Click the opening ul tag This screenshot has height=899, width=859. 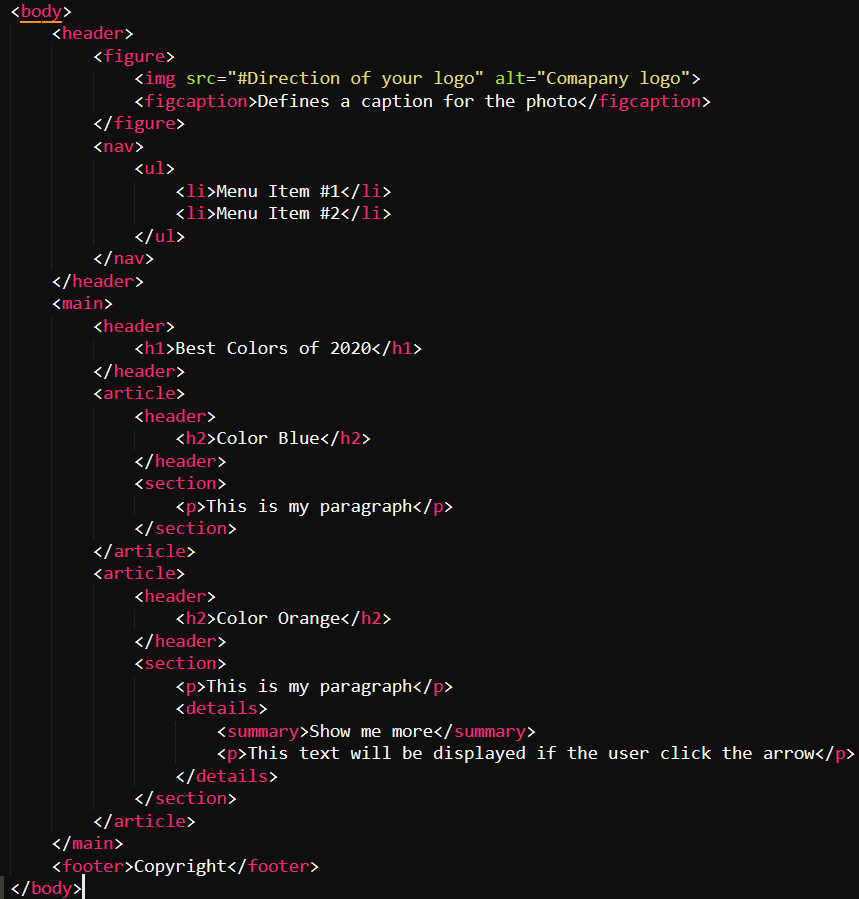click(x=155, y=168)
